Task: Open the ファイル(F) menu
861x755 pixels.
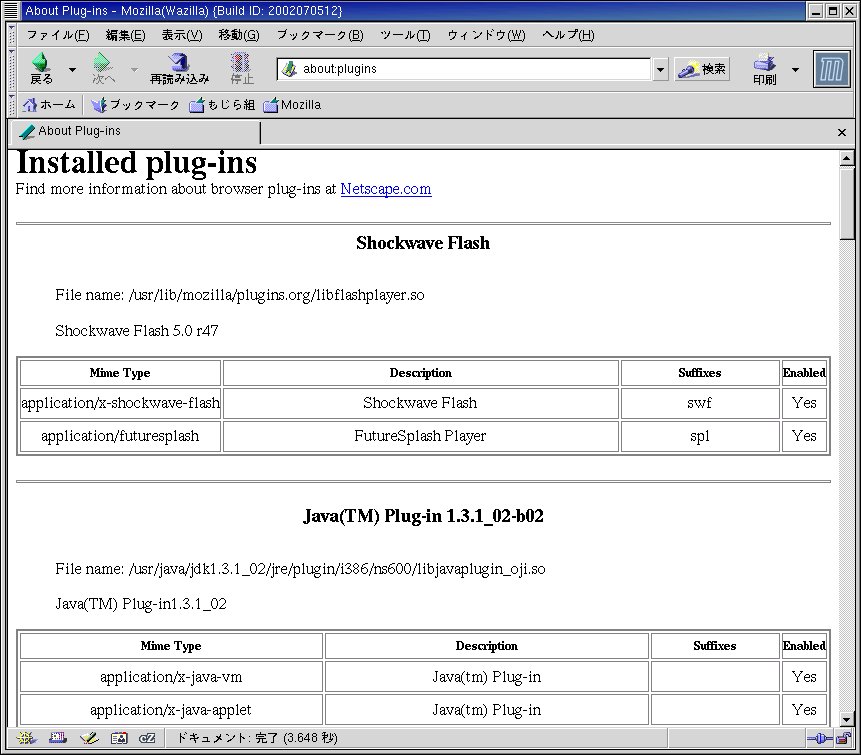Action: coord(58,35)
